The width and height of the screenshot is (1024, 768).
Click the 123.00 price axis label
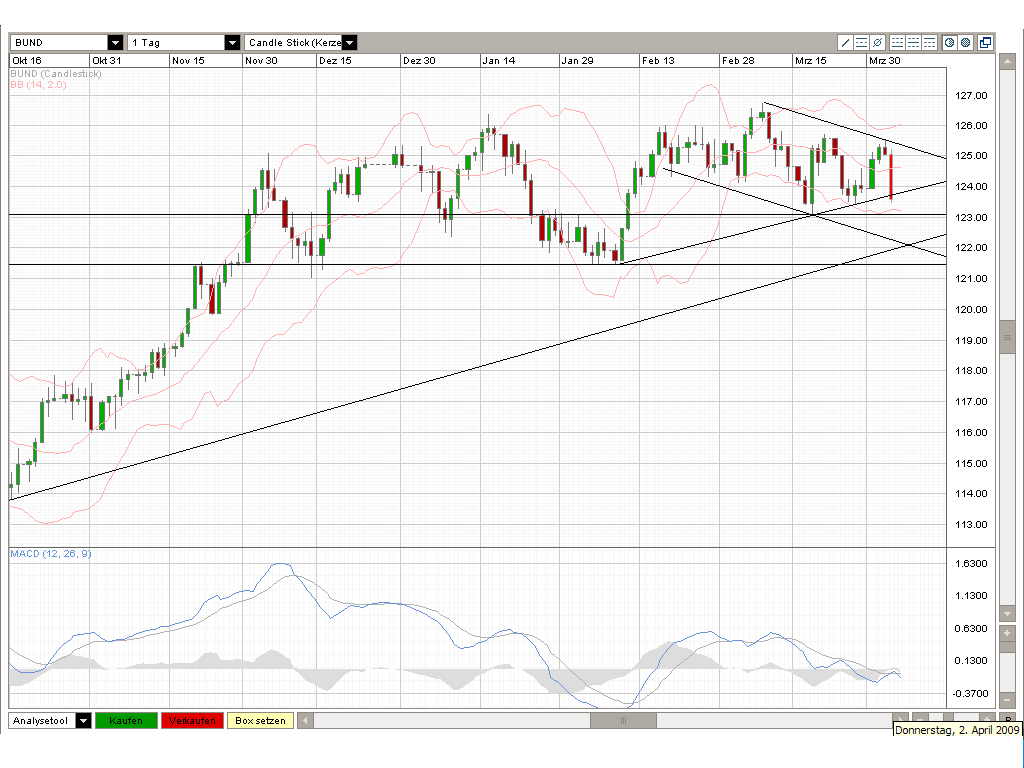971,217
